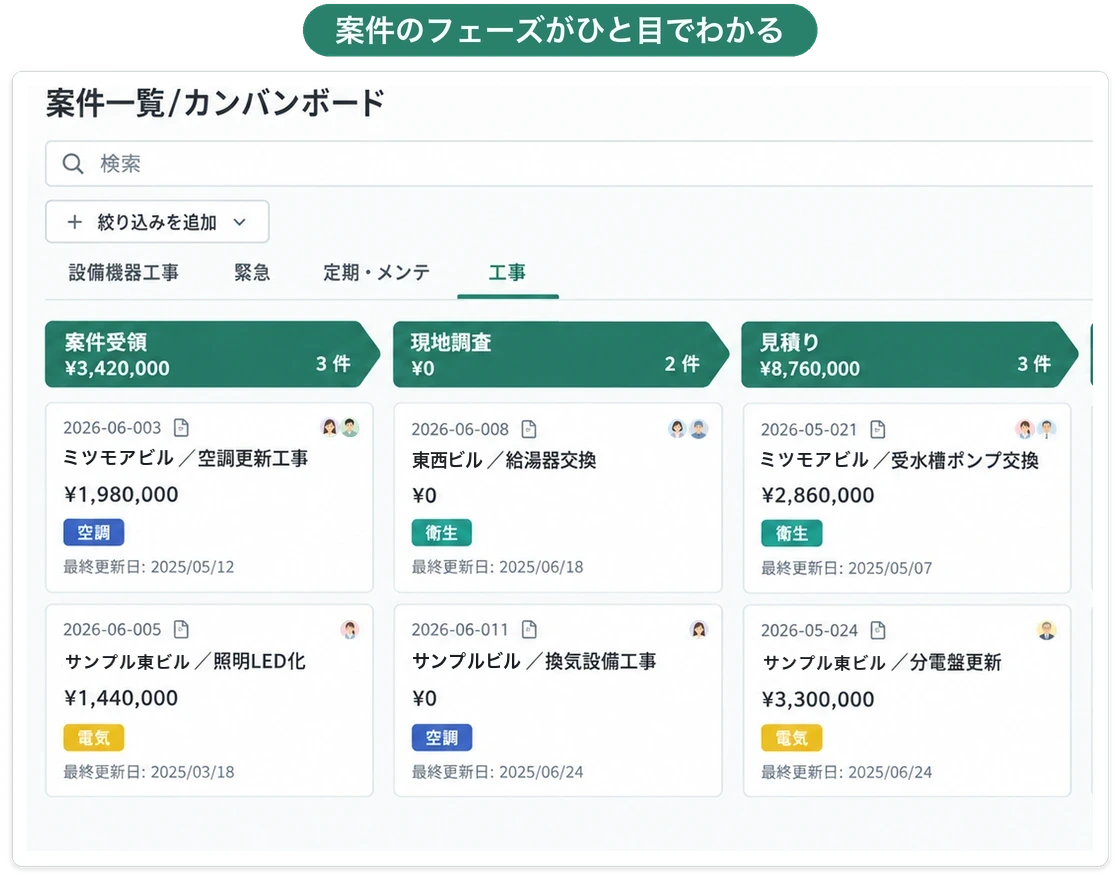Click assignee avatar on card 2026-05-024
The width and height of the screenshot is (1120, 881).
point(1046,630)
